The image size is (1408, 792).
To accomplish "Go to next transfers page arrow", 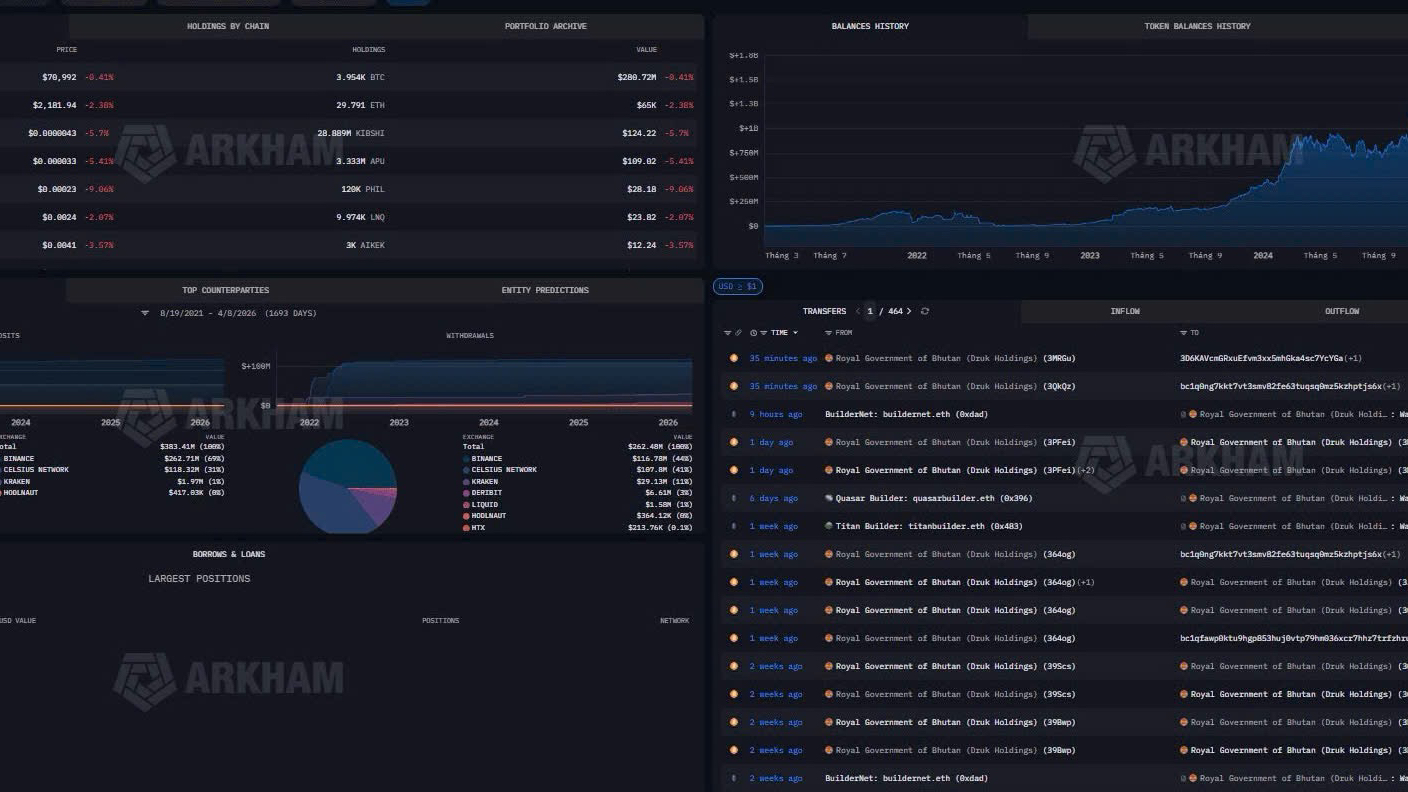I will point(909,311).
